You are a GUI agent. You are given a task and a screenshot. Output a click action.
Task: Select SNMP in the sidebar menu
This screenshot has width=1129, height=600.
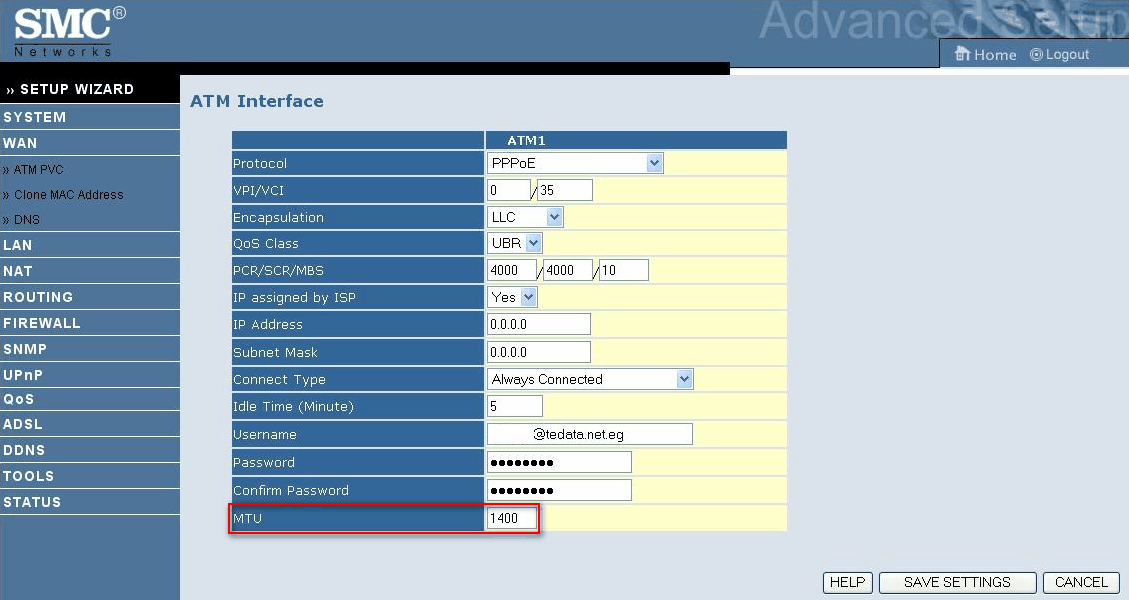tap(24, 349)
